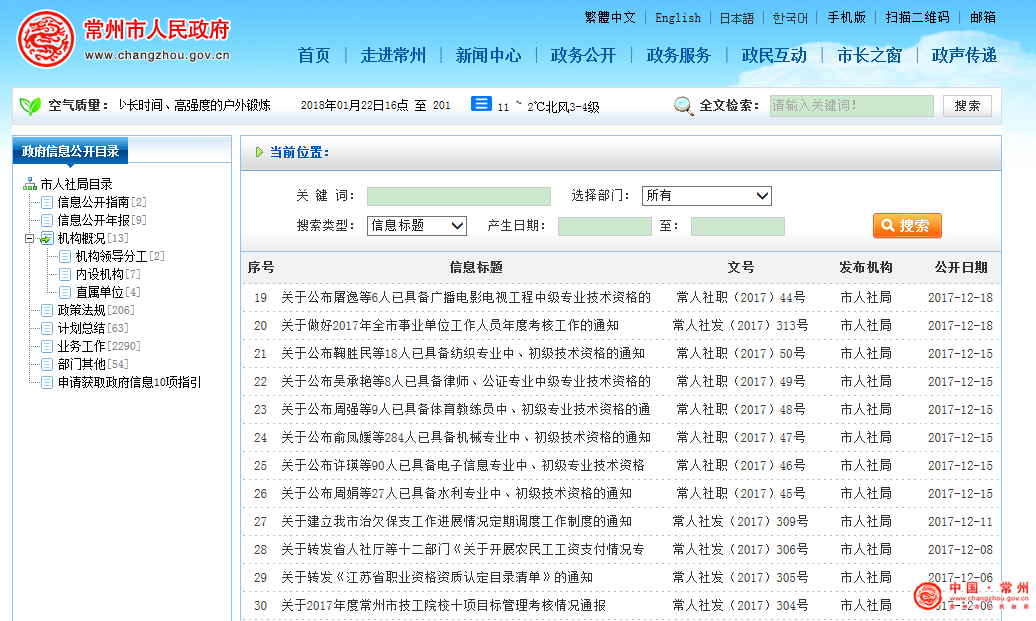Click the green arrow icon beside 当前位置
Viewport: 1036px width, 621px height.
[x=259, y=153]
